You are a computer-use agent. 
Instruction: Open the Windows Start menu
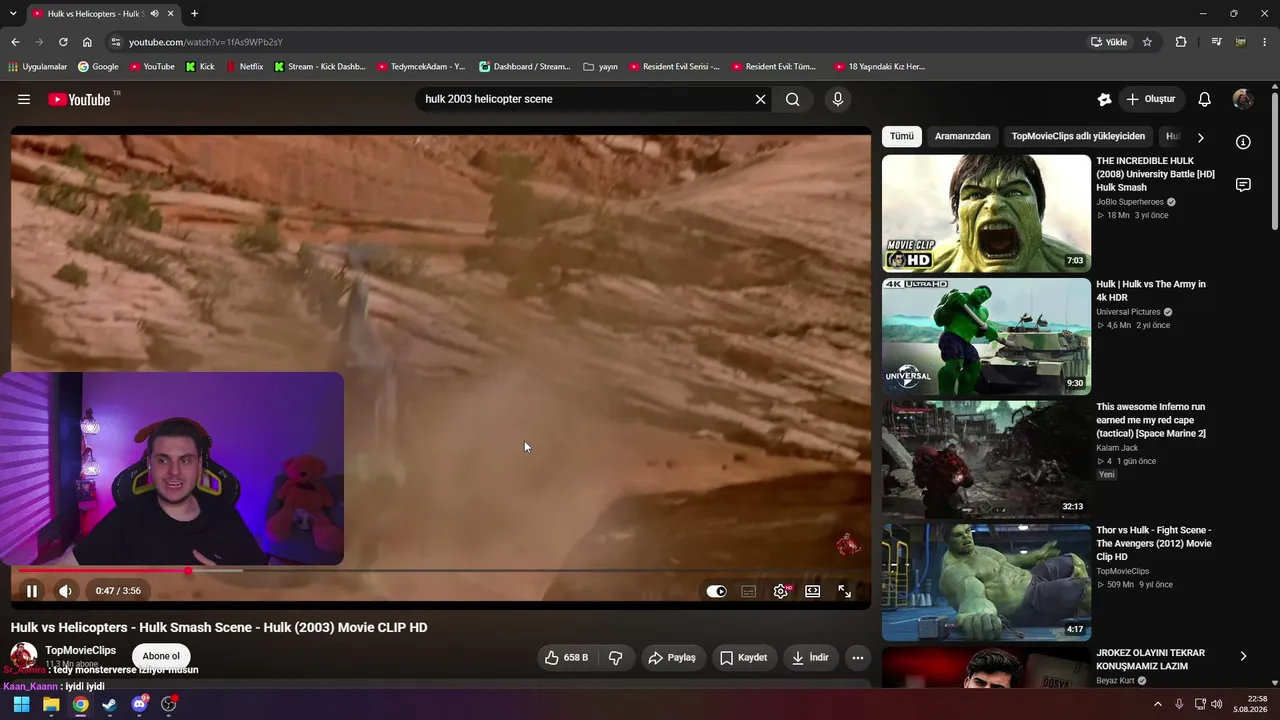pos(21,704)
